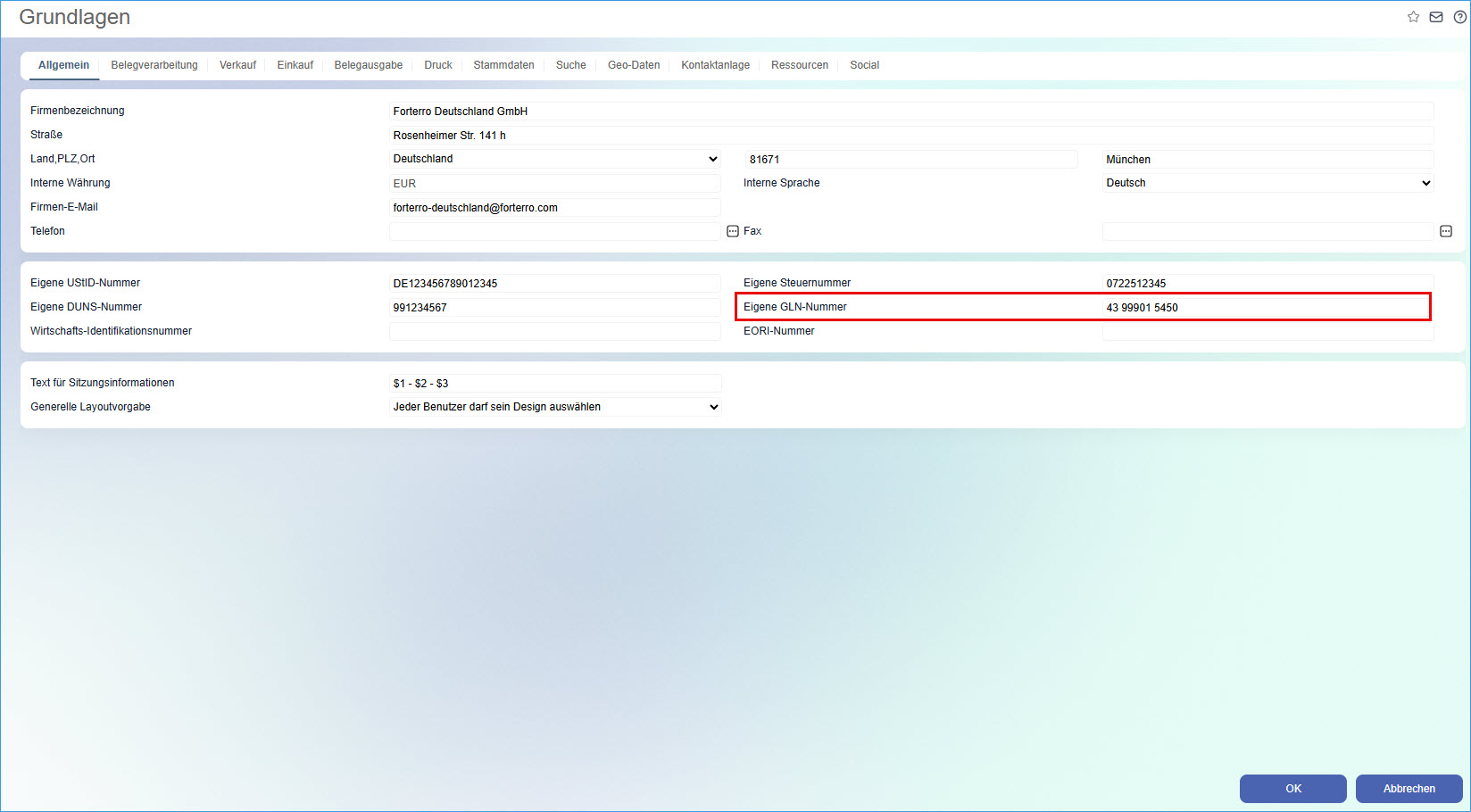Cancel with the Abbrechen button
The image size is (1471, 812).
click(x=1409, y=789)
